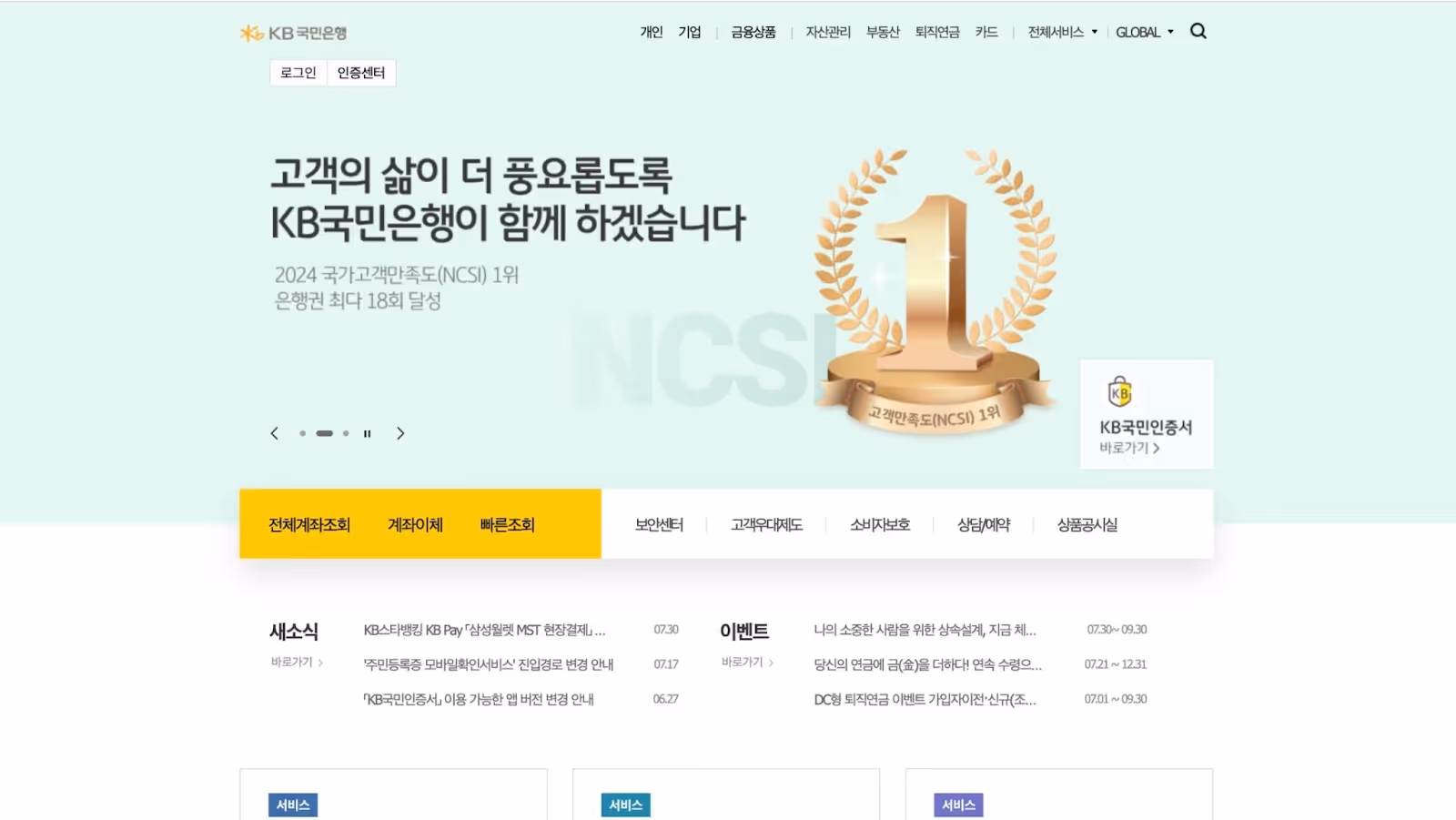Click the KB국민인증서 shield icon

[1120, 392]
